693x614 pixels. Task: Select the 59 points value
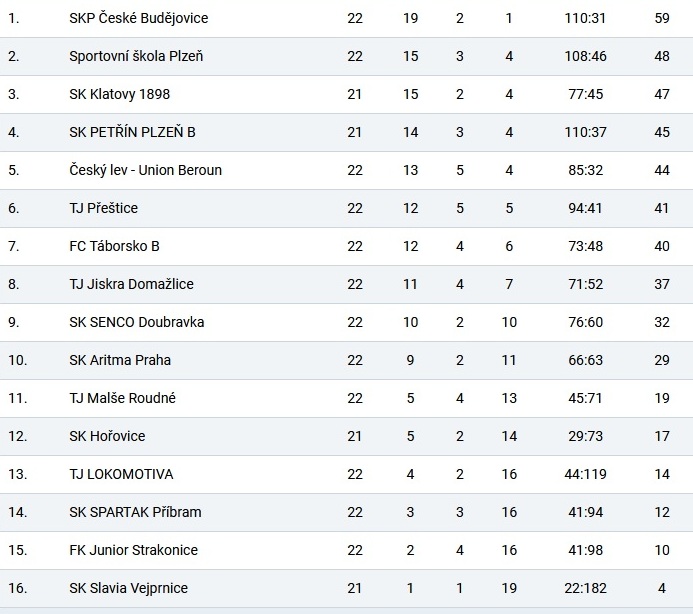tap(662, 18)
